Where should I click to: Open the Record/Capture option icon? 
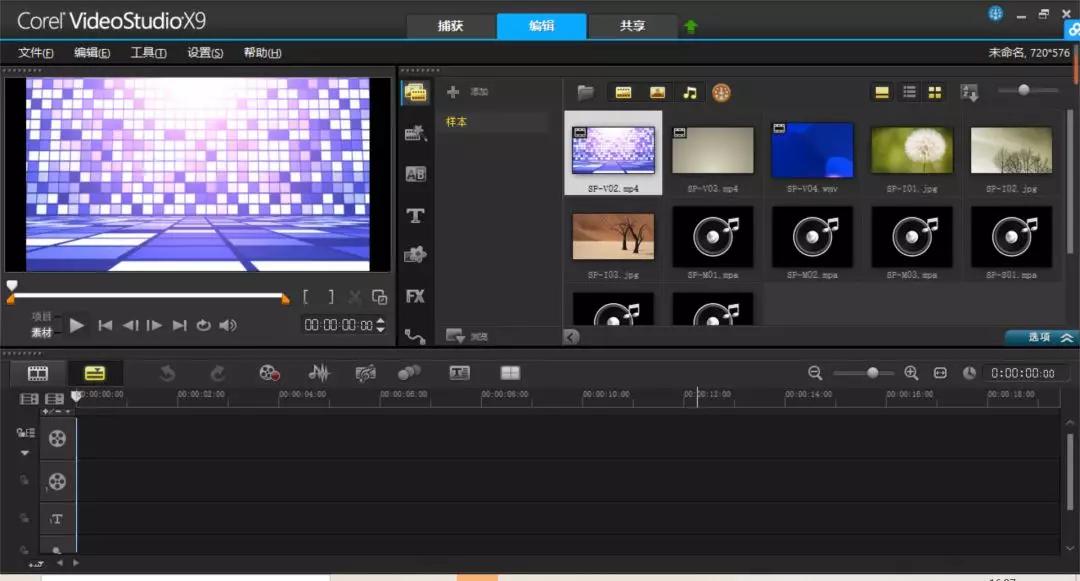tap(269, 373)
